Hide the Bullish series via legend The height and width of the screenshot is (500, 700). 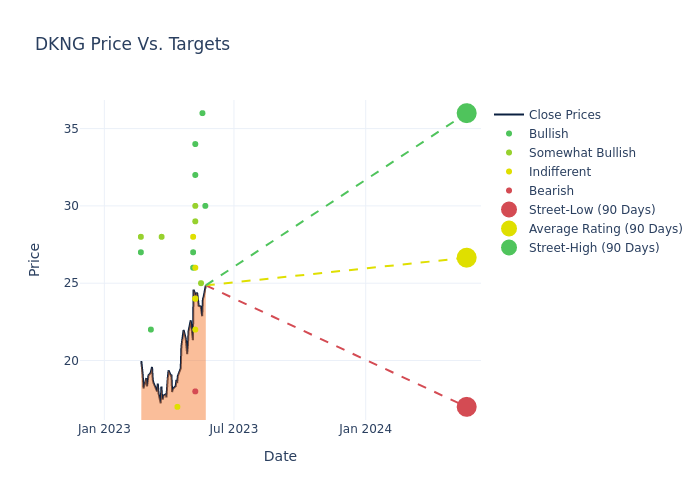click(x=548, y=134)
